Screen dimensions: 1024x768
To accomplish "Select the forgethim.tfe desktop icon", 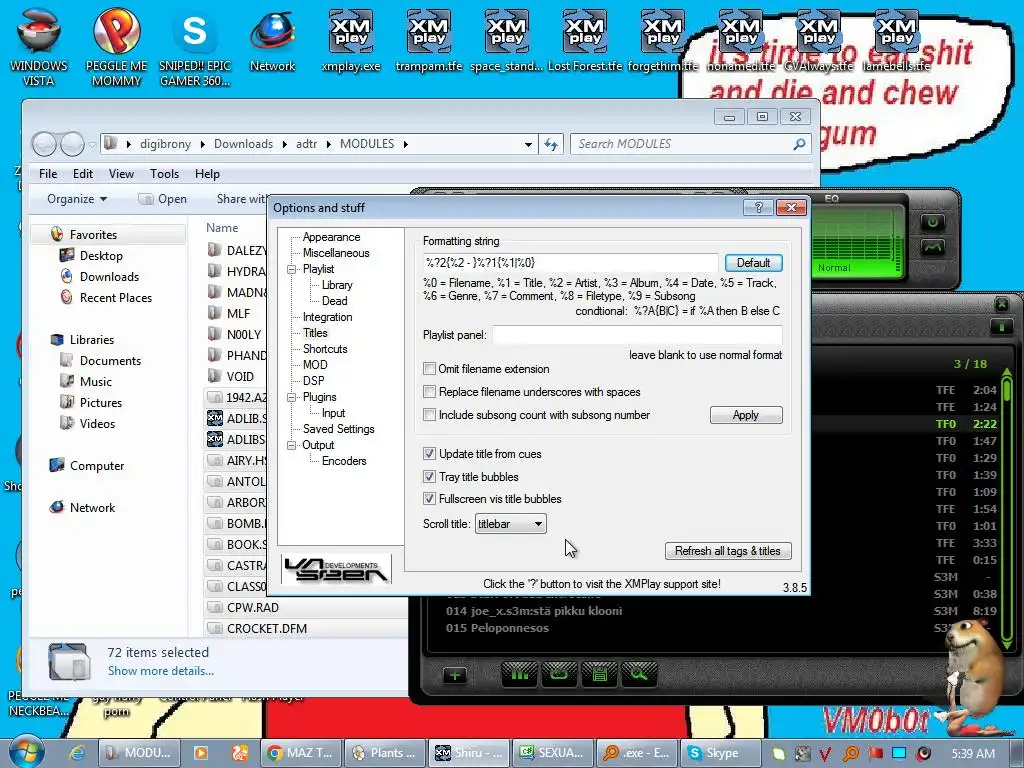I will [x=662, y=40].
